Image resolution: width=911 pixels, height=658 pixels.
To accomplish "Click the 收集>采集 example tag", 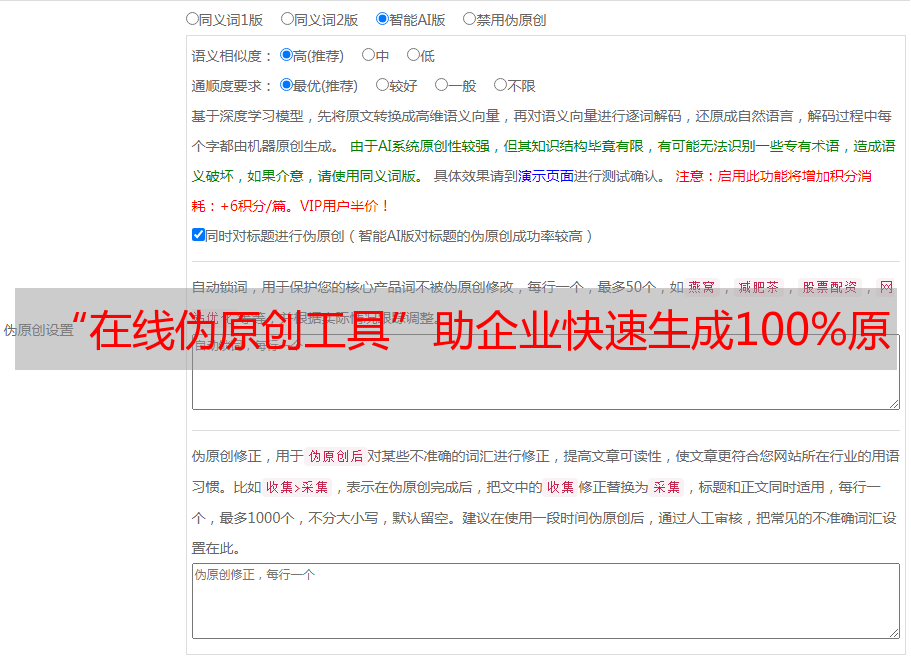I will click(x=297, y=487).
